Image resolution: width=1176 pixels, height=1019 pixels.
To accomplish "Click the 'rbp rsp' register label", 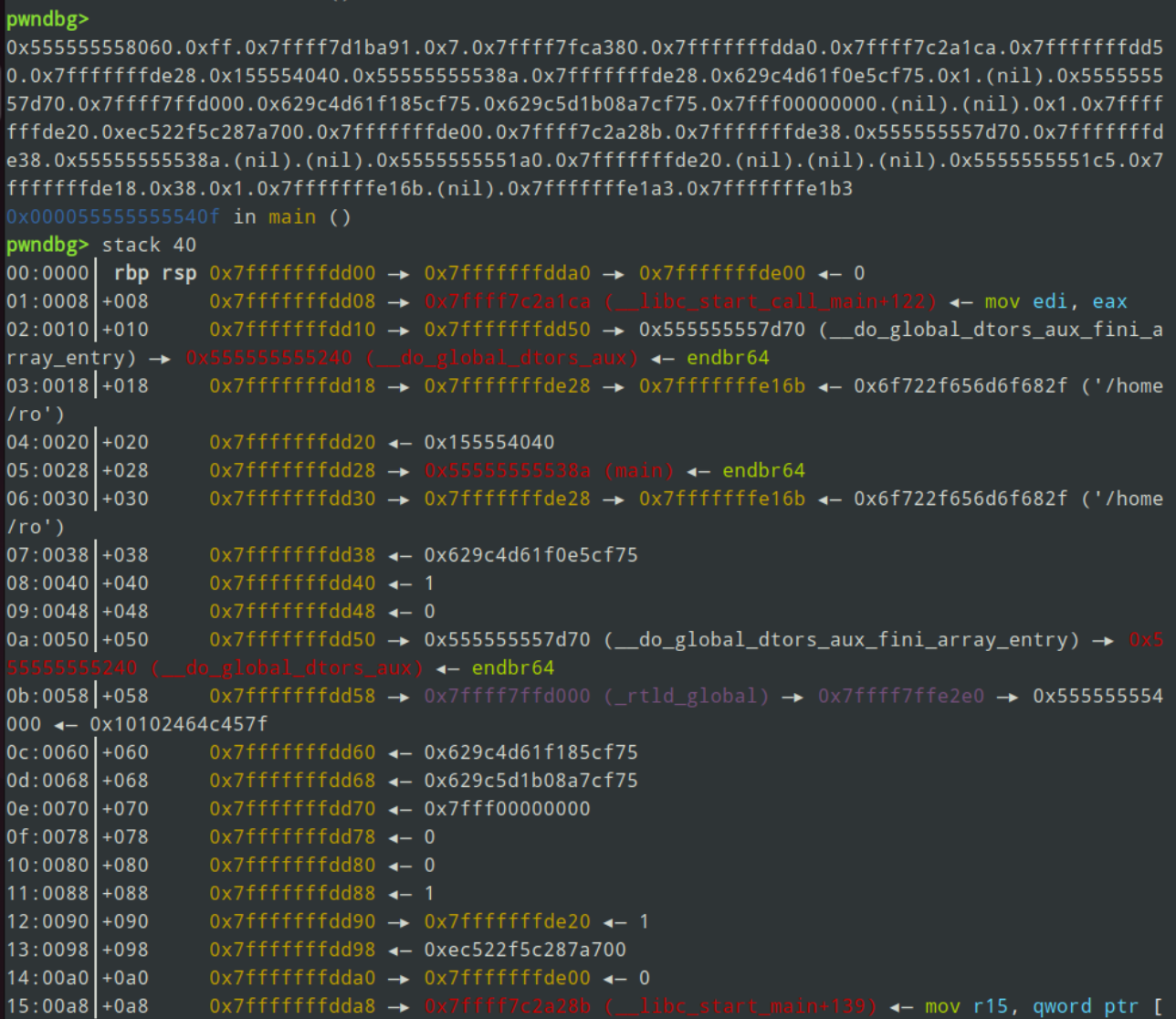I will pyautogui.click(x=155, y=273).
